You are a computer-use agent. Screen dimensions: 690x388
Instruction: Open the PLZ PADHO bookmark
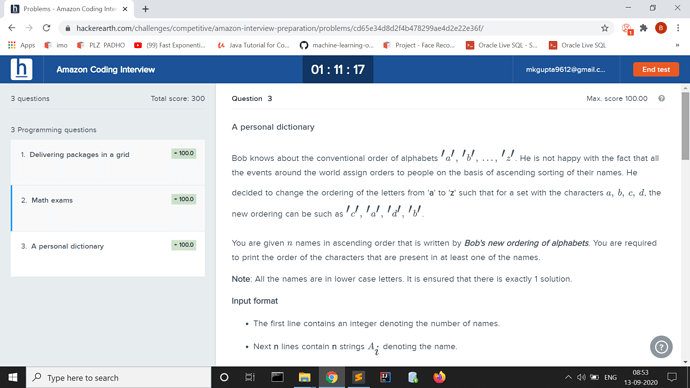coord(101,45)
